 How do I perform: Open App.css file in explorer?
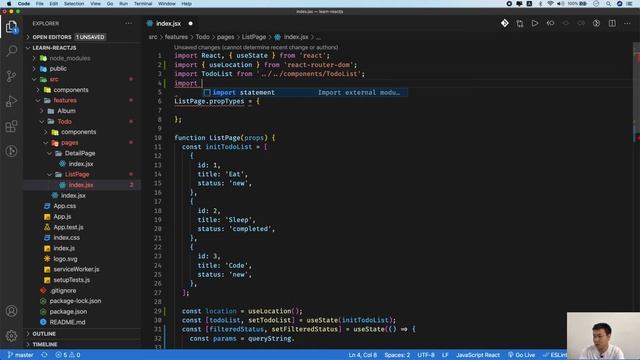coord(64,206)
